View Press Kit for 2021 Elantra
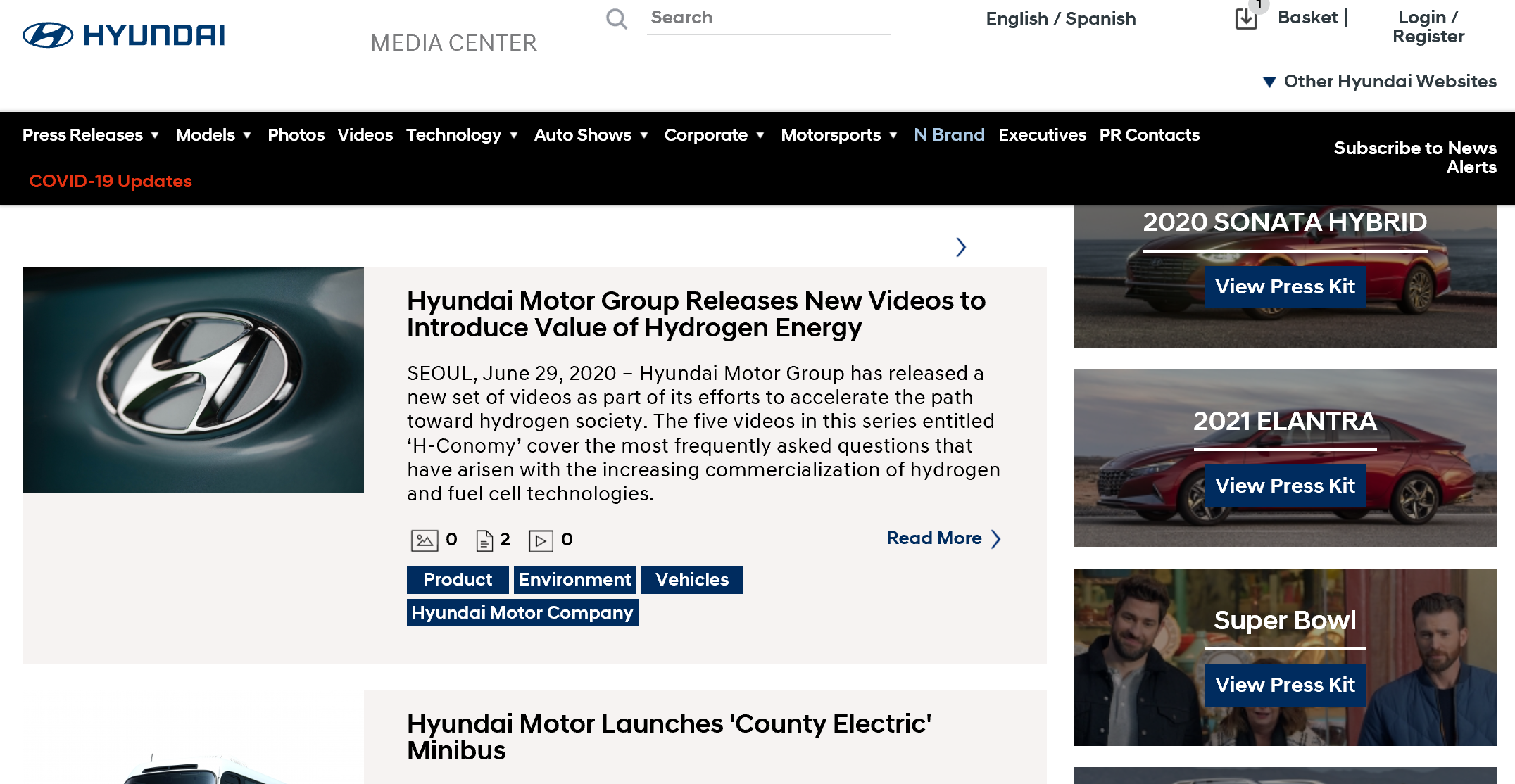 (1285, 486)
